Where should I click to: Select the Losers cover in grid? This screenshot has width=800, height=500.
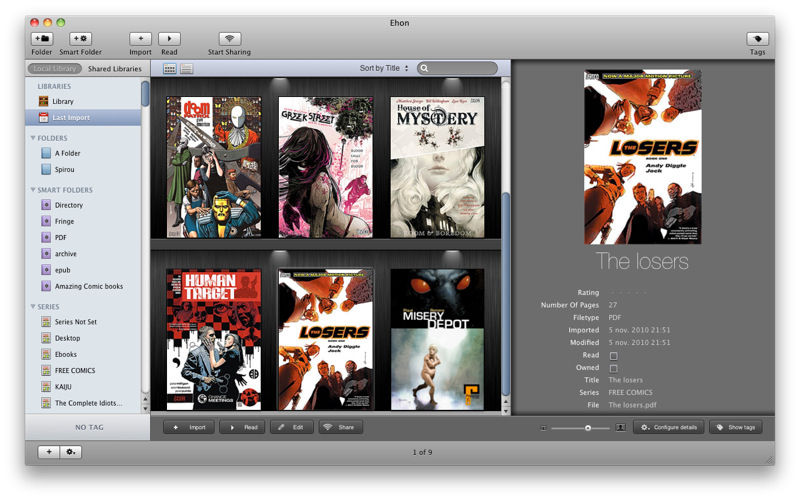click(326, 340)
